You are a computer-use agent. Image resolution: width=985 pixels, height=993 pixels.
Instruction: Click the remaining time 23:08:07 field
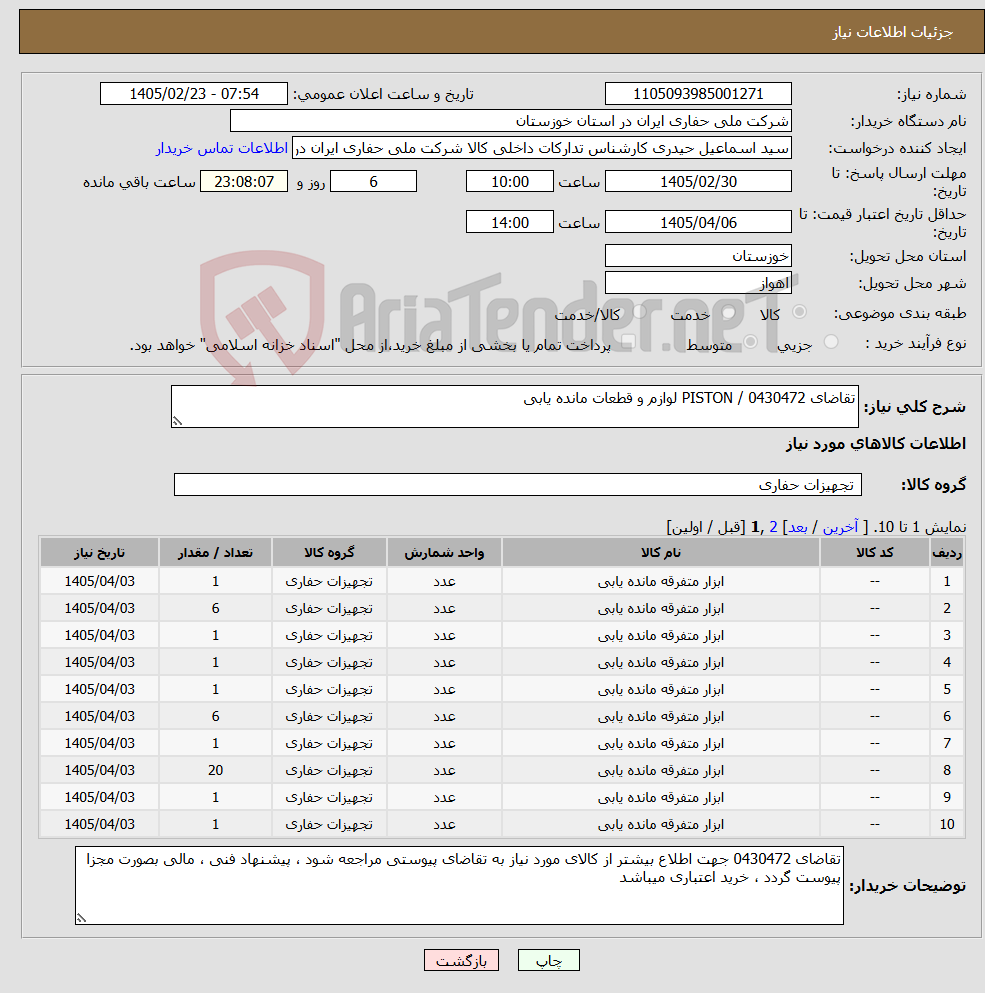244,182
